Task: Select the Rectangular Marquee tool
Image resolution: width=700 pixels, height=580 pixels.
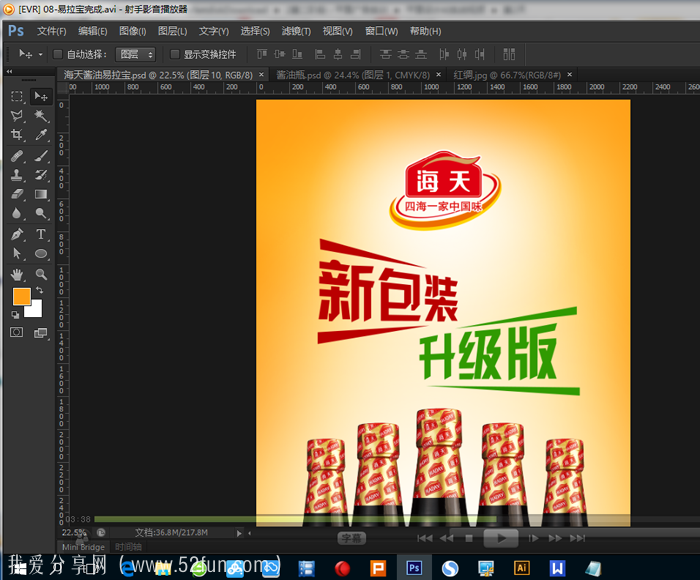Action: (x=17, y=96)
